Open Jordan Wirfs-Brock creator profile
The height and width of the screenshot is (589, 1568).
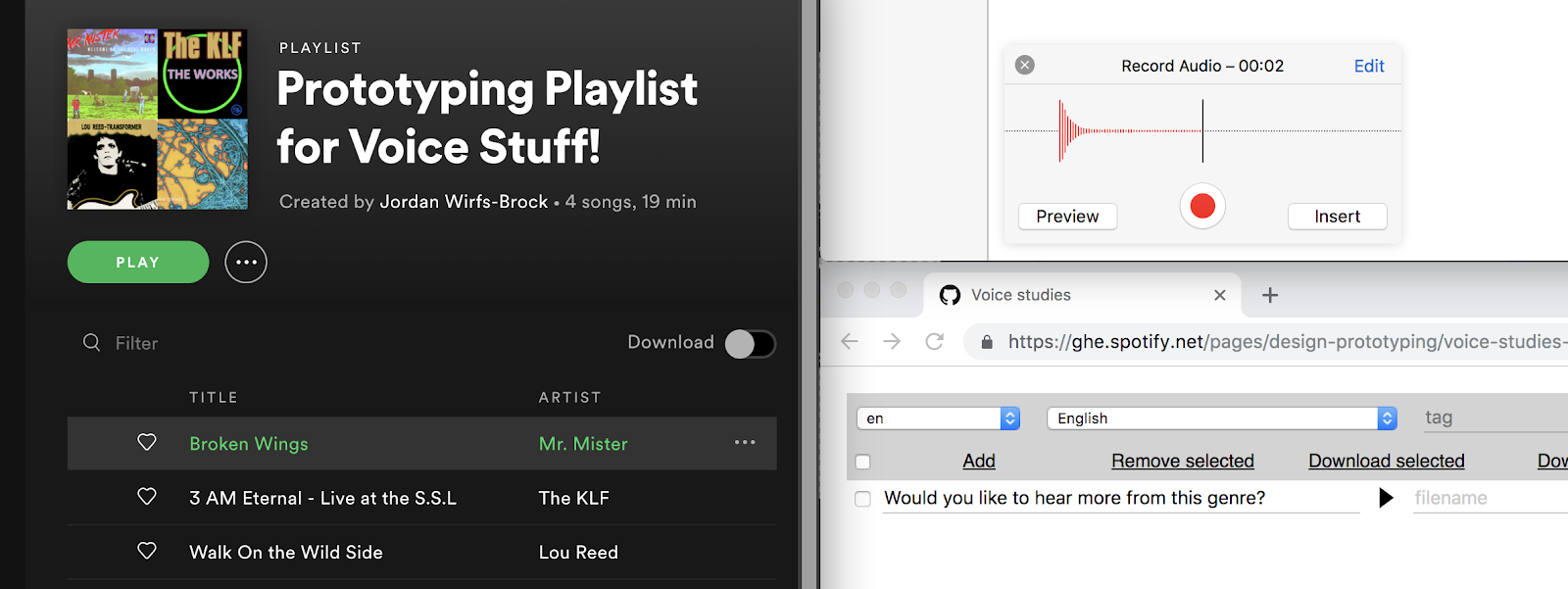pos(464,201)
